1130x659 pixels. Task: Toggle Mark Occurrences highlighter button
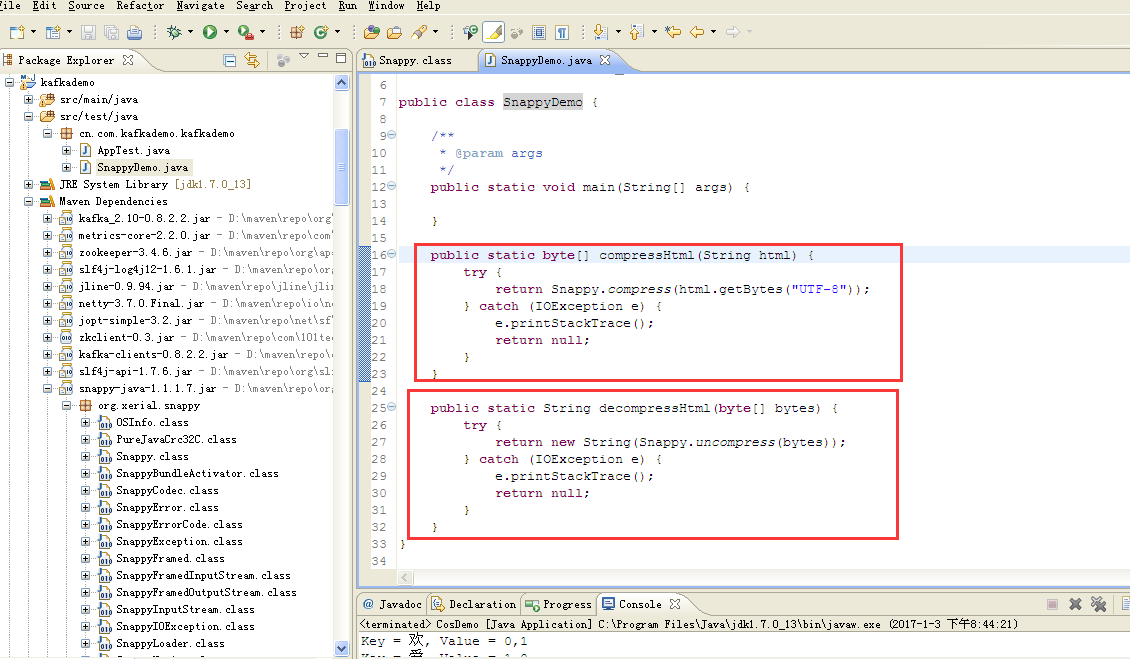click(493, 32)
